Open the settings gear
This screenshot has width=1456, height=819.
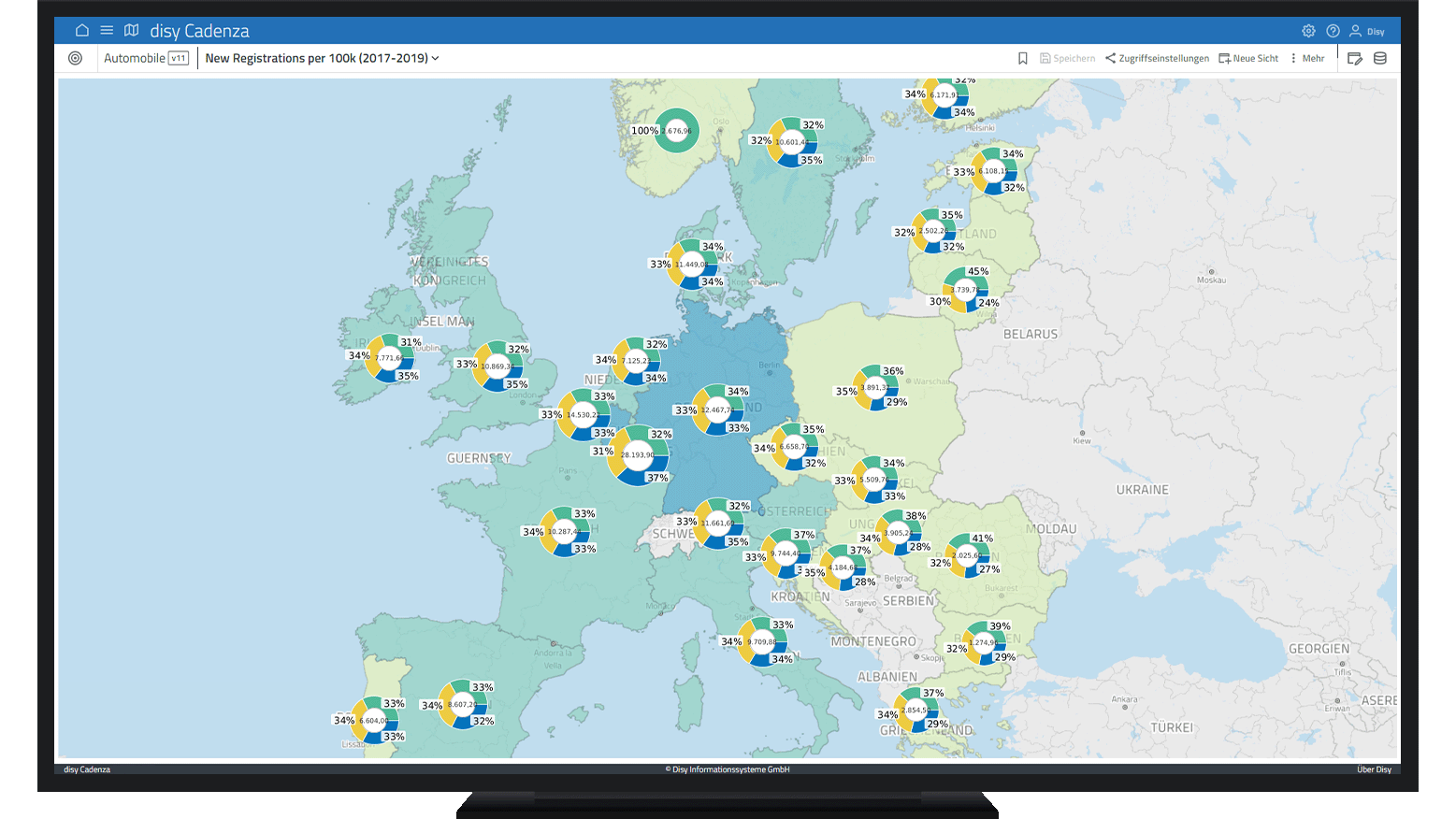(1308, 31)
